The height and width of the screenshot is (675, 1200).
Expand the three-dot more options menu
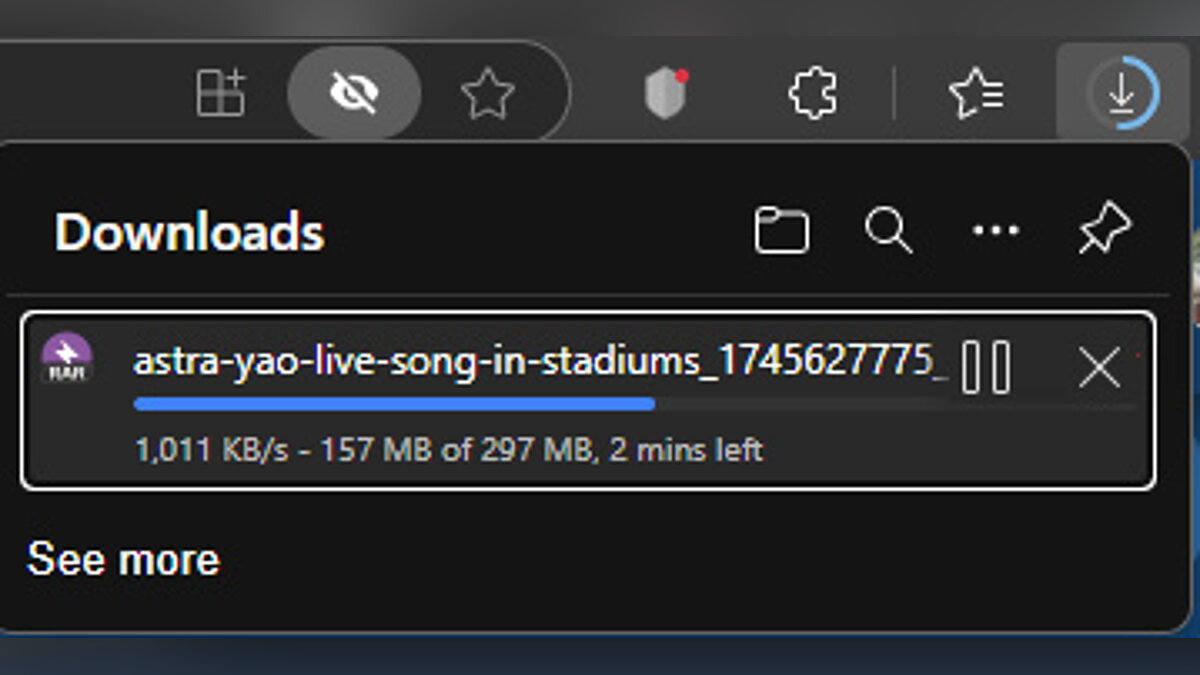coord(996,231)
